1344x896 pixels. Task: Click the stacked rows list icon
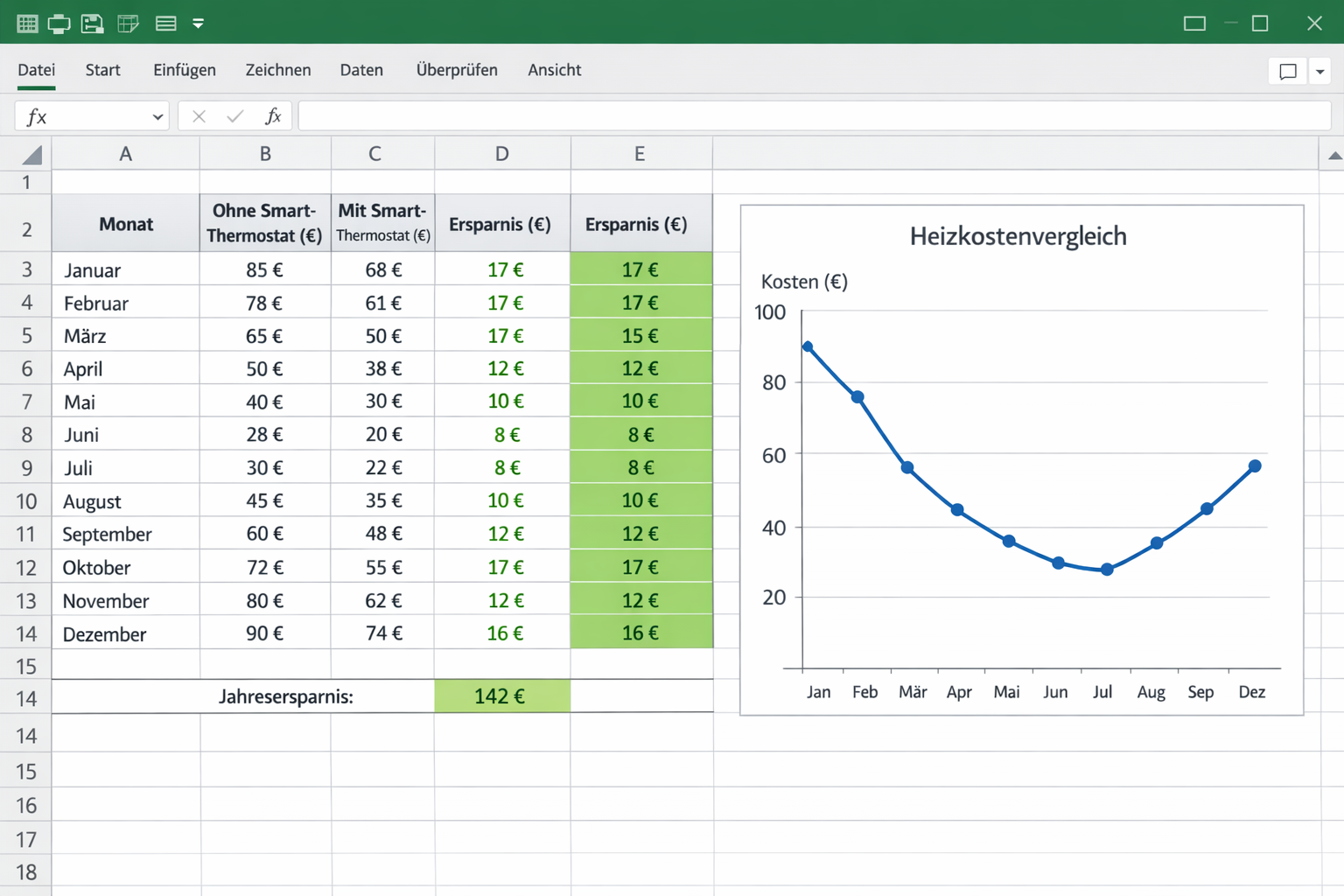(165, 24)
